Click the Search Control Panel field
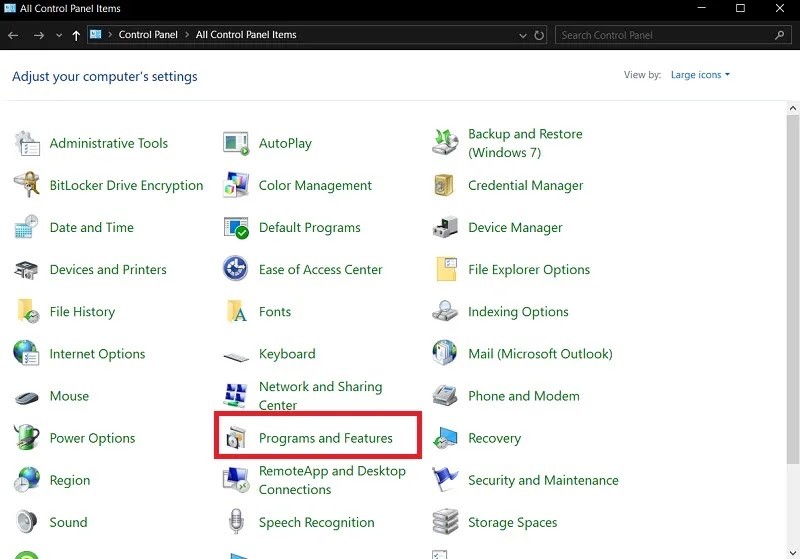The image size is (800, 559). point(673,35)
